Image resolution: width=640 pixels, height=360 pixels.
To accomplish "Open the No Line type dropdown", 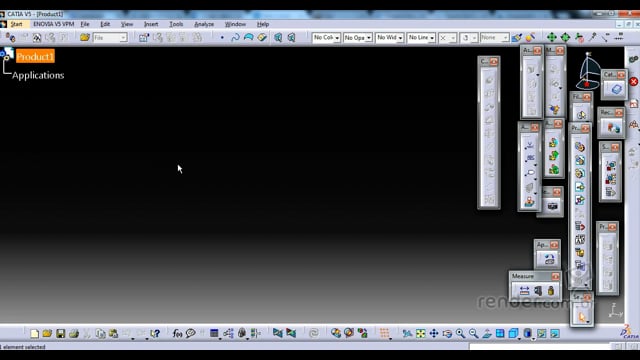I will tap(432, 38).
